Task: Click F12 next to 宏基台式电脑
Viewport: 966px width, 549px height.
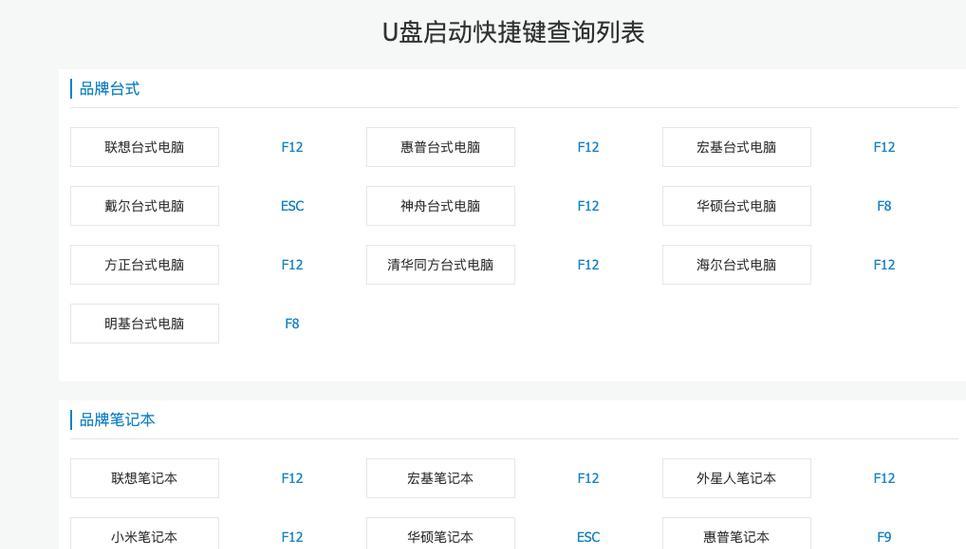Action: 884,147
